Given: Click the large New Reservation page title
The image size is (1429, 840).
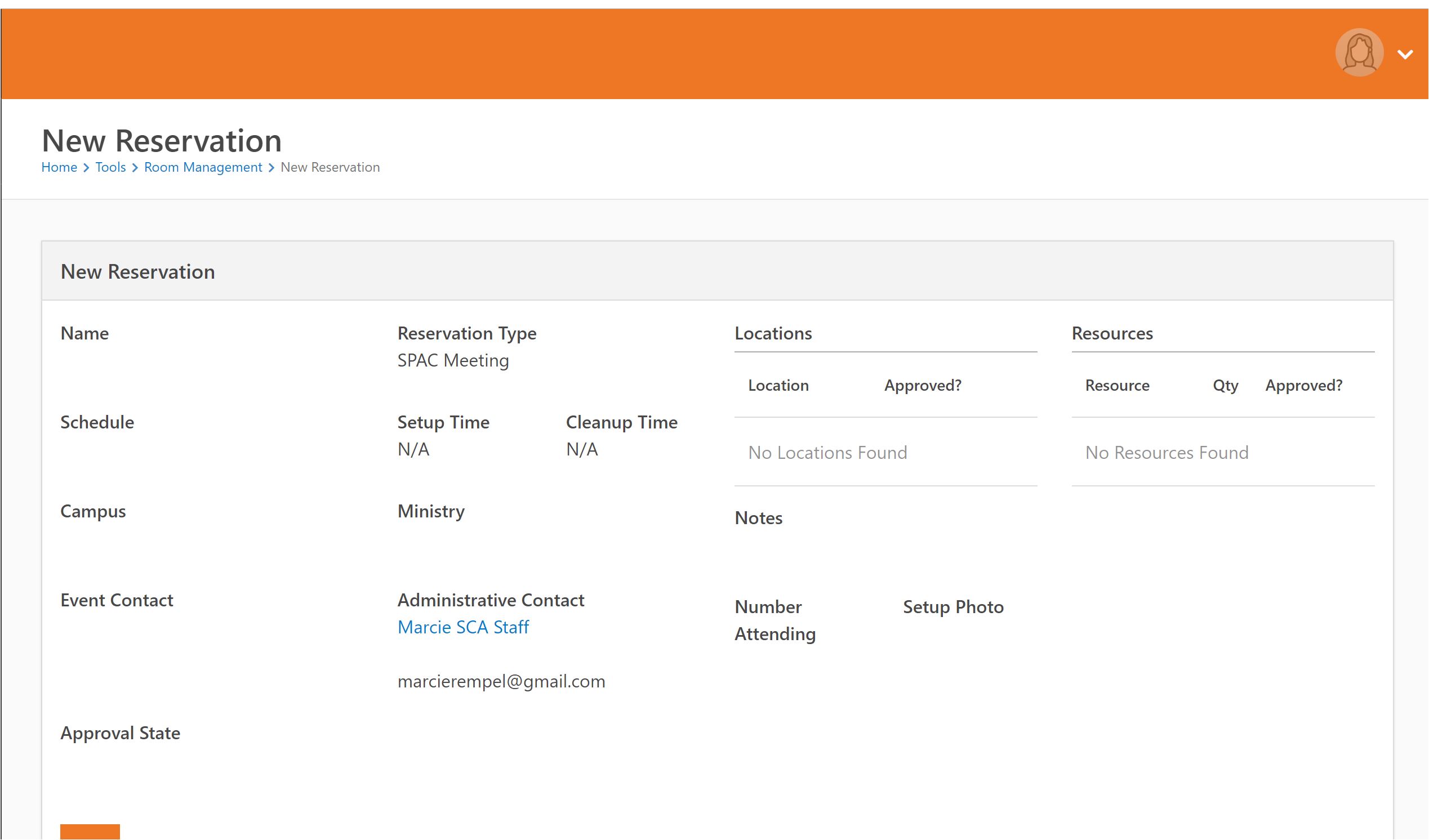Looking at the screenshot, I should (162, 141).
